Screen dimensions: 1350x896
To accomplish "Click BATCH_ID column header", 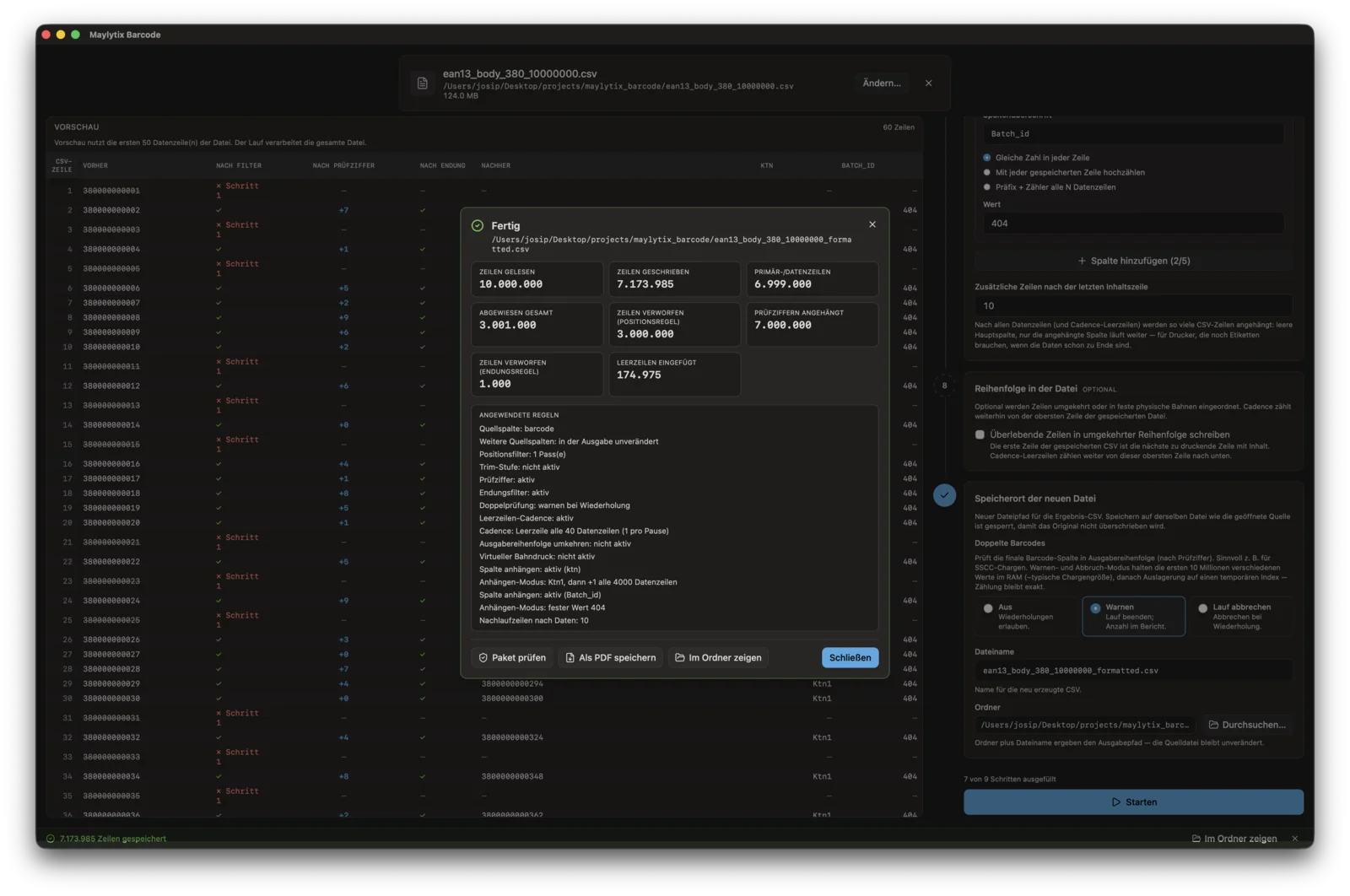I will tap(857, 165).
